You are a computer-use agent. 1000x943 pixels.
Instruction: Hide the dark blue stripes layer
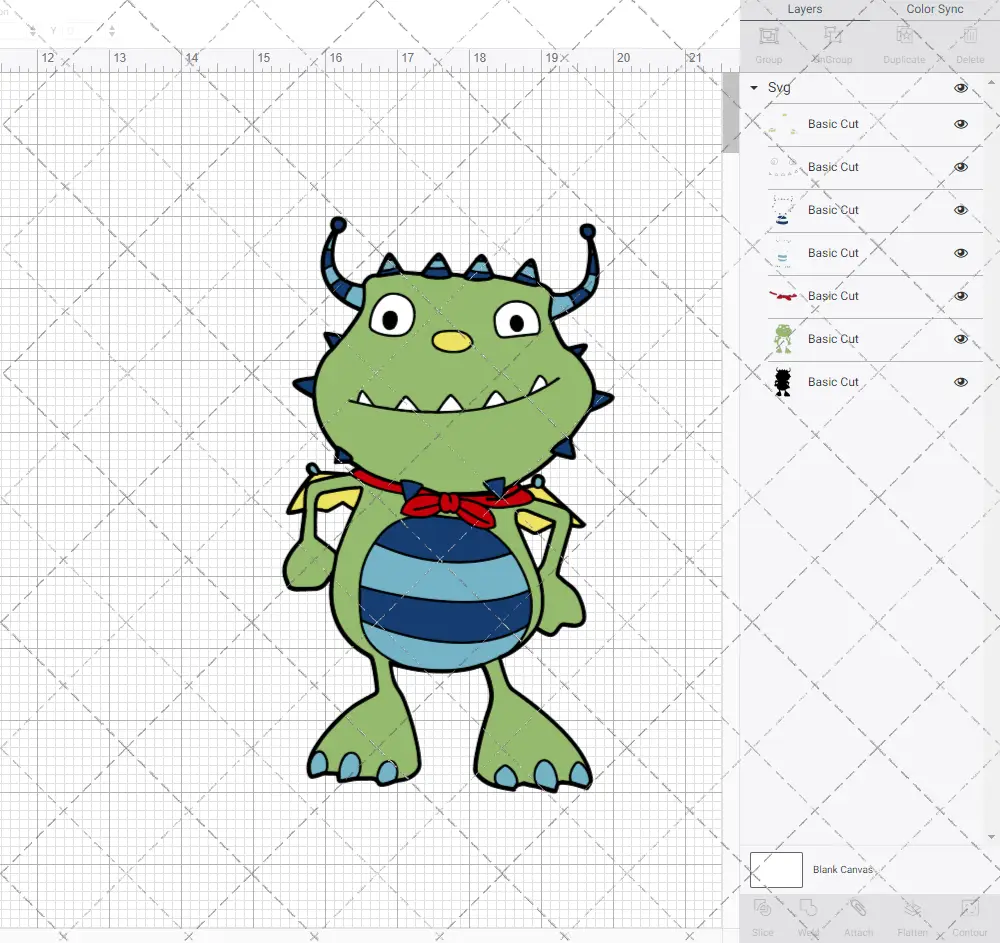coord(960,210)
